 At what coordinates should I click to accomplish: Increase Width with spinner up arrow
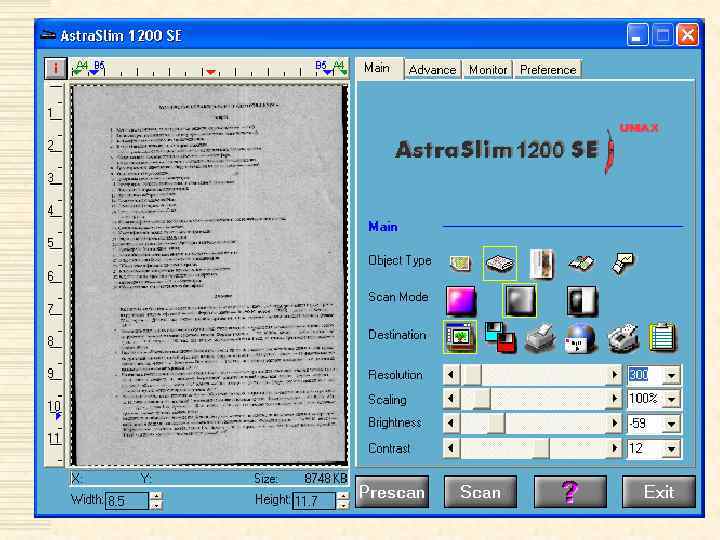(156, 496)
